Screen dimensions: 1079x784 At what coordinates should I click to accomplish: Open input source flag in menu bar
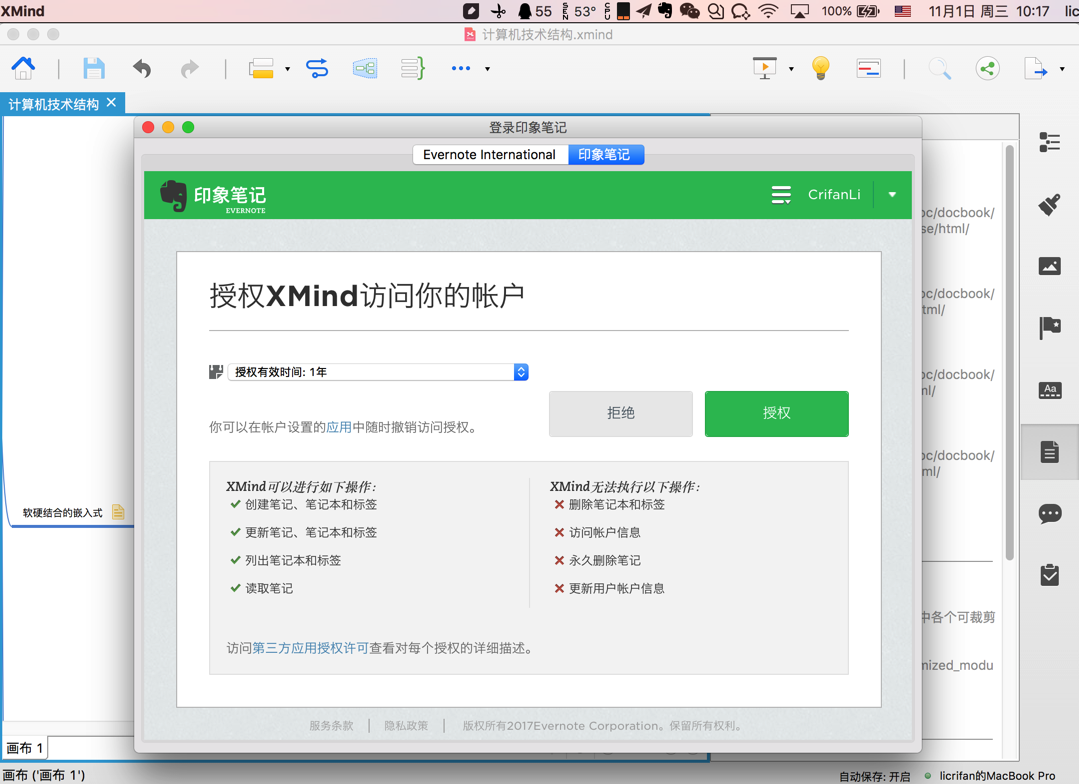click(903, 11)
